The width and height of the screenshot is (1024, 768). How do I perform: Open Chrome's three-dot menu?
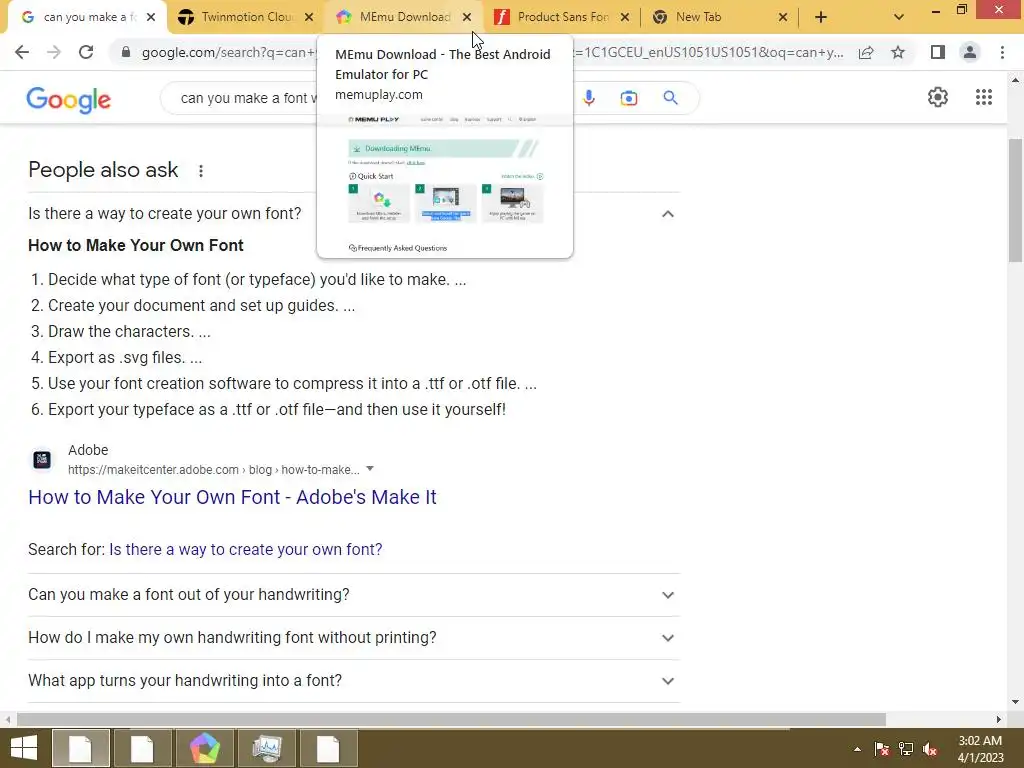1002,52
